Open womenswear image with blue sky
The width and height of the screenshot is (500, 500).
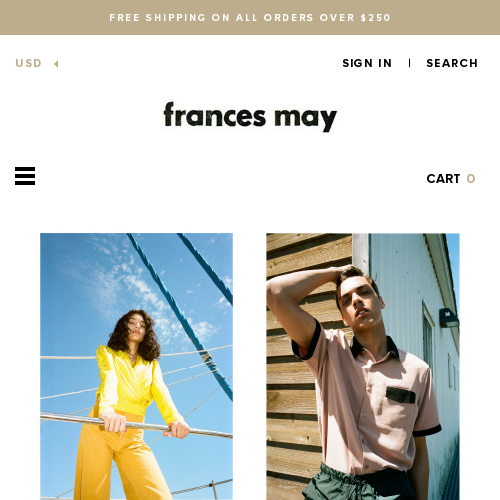coord(136,366)
